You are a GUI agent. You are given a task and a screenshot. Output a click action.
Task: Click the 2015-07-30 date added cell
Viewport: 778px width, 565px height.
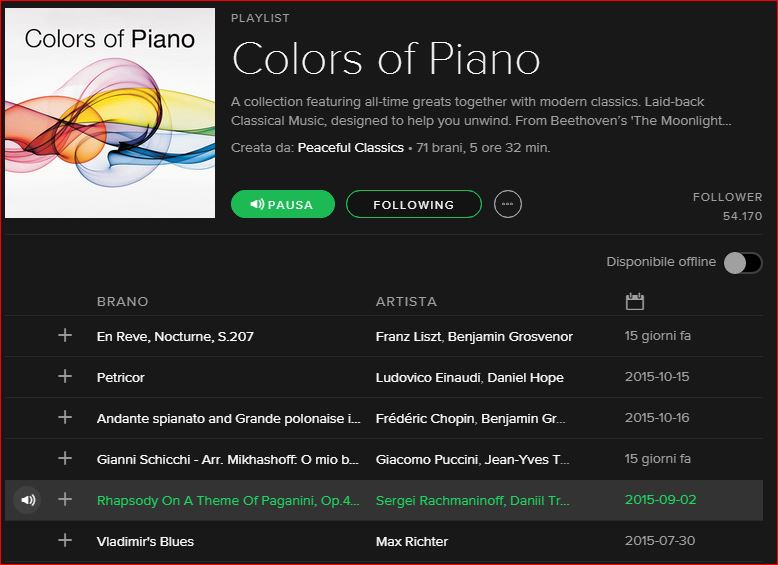tap(660, 540)
